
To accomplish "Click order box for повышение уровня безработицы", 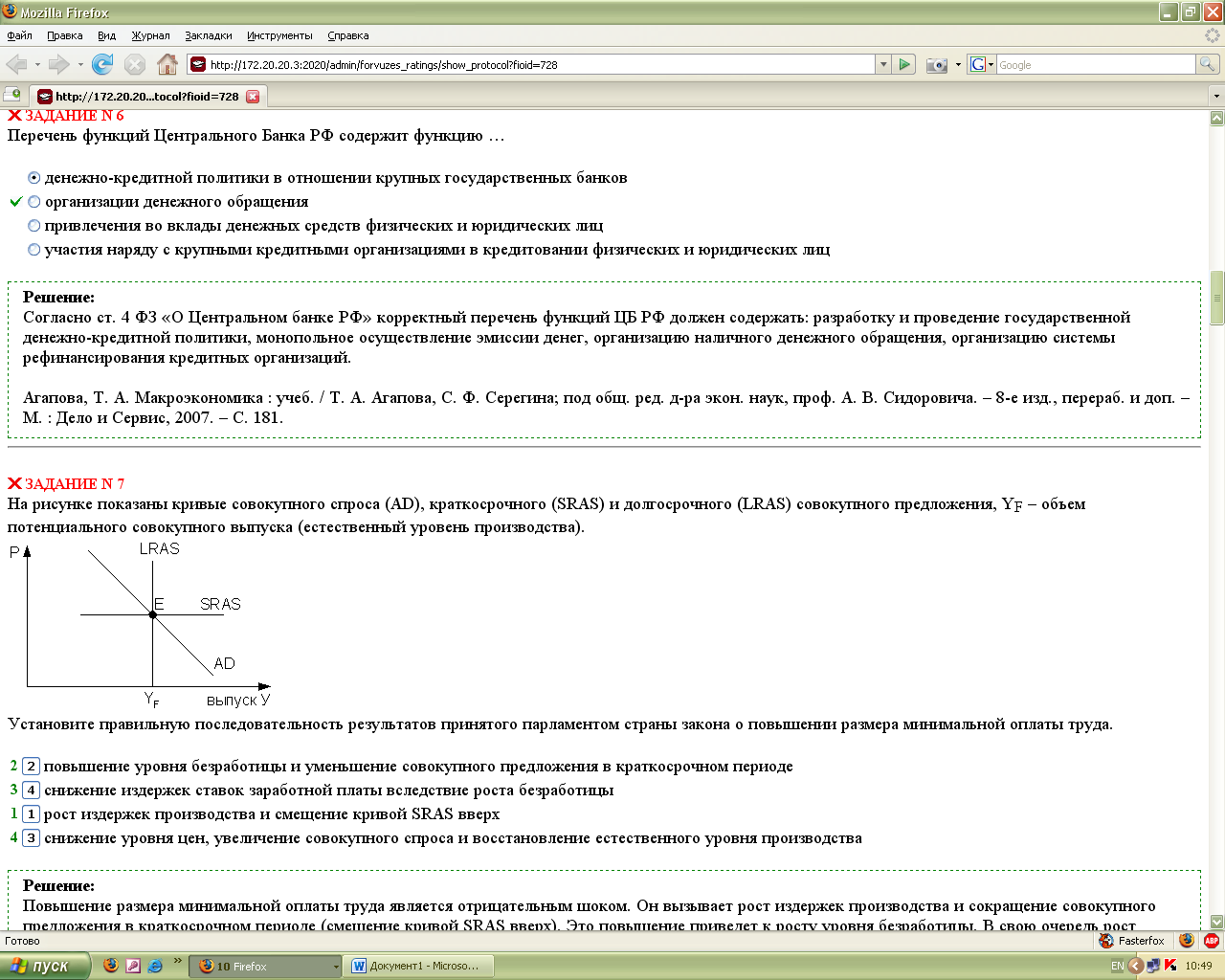I will (31, 766).
